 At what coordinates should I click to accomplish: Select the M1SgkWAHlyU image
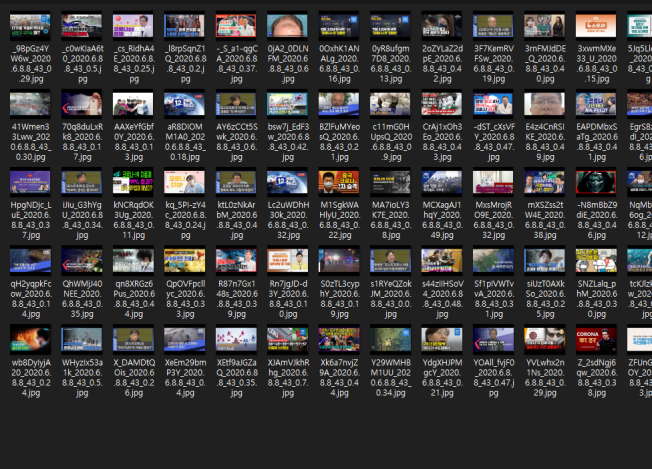[339, 182]
